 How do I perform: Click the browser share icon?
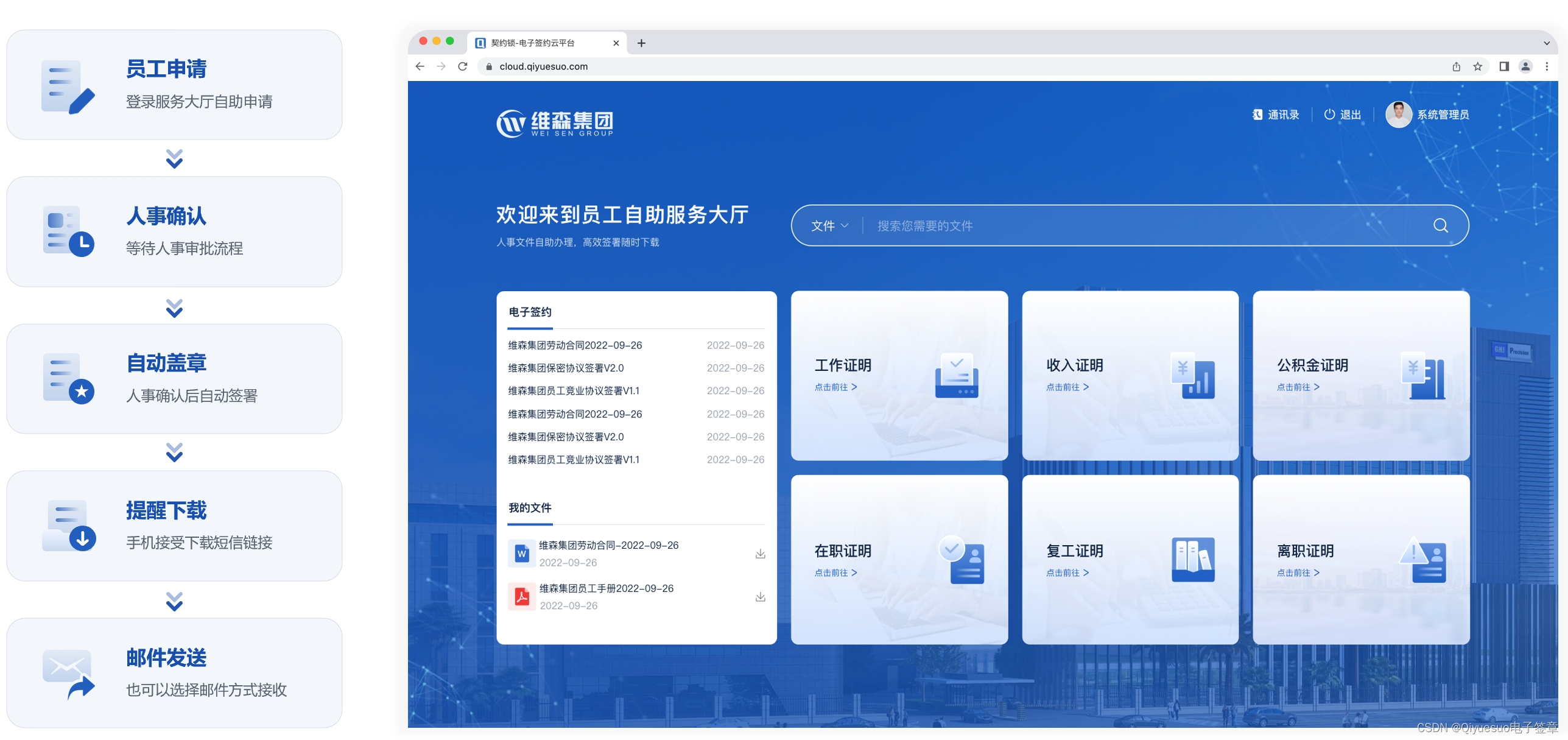coord(1456,66)
